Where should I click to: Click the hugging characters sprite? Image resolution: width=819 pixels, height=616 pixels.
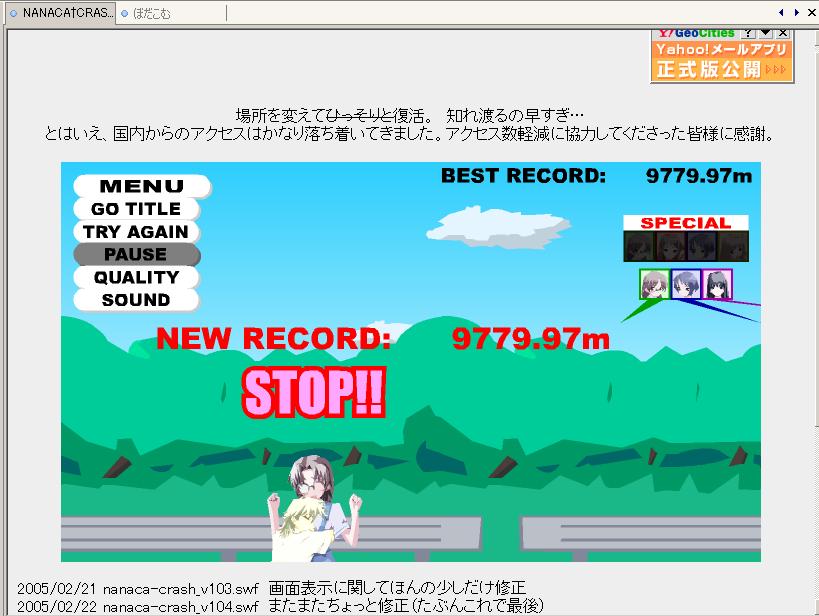(x=313, y=509)
